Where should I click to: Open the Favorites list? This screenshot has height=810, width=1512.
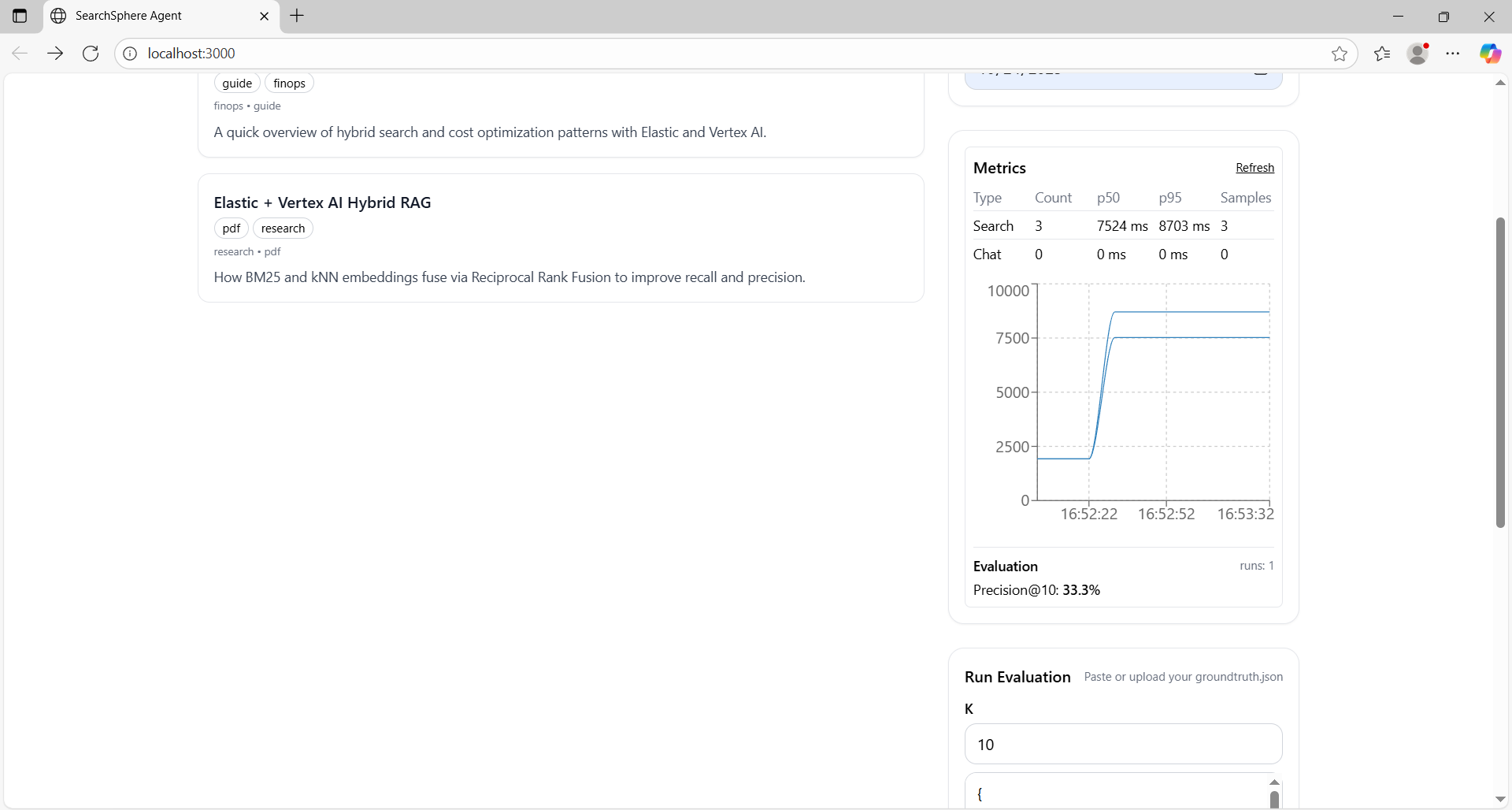tap(1382, 54)
